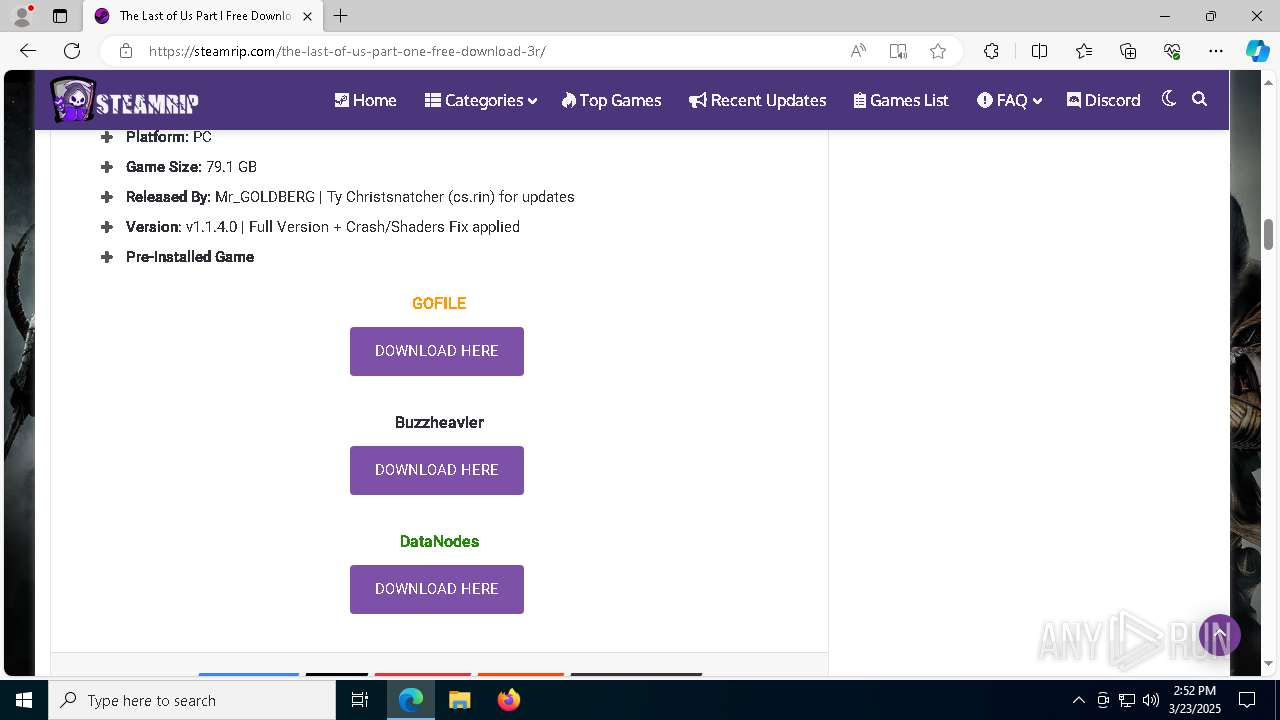Open Task View on taskbar
The height and width of the screenshot is (720, 1280).
coord(361,700)
